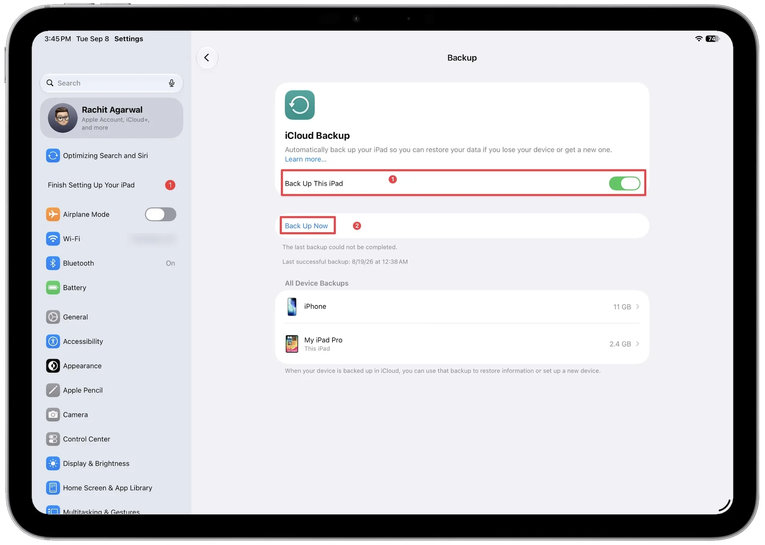Viewport: 765px width, 545px height.
Task: Go back with the chevron button
Action: pos(207,58)
